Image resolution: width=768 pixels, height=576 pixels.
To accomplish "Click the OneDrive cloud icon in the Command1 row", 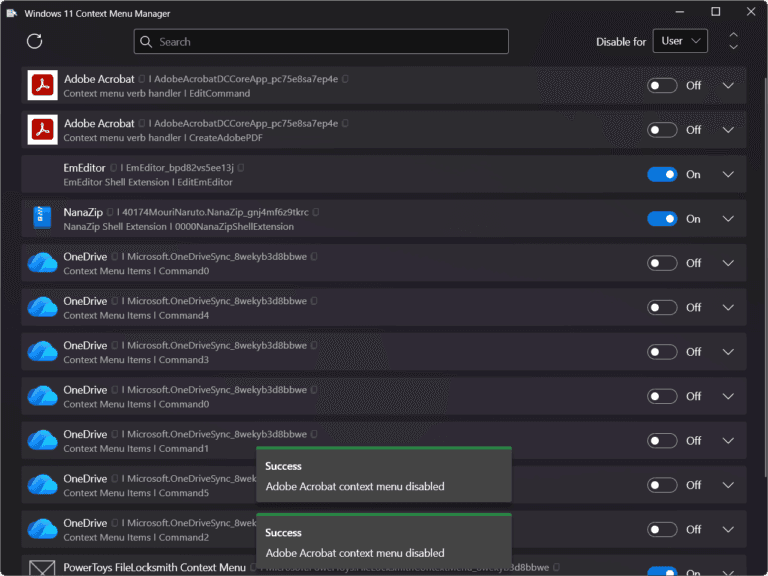I will click(x=42, y=440).
